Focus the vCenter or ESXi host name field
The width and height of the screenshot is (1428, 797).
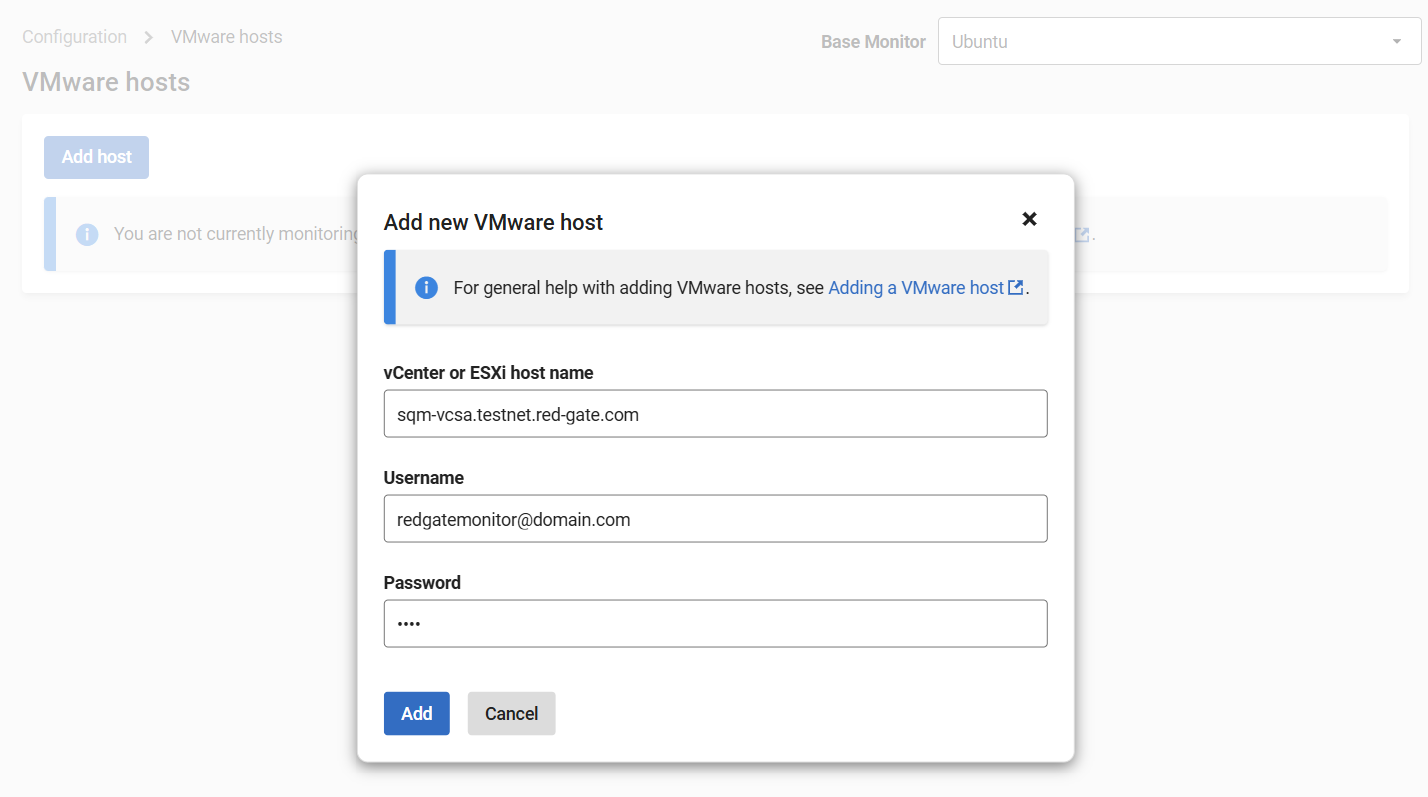[715, 414]
